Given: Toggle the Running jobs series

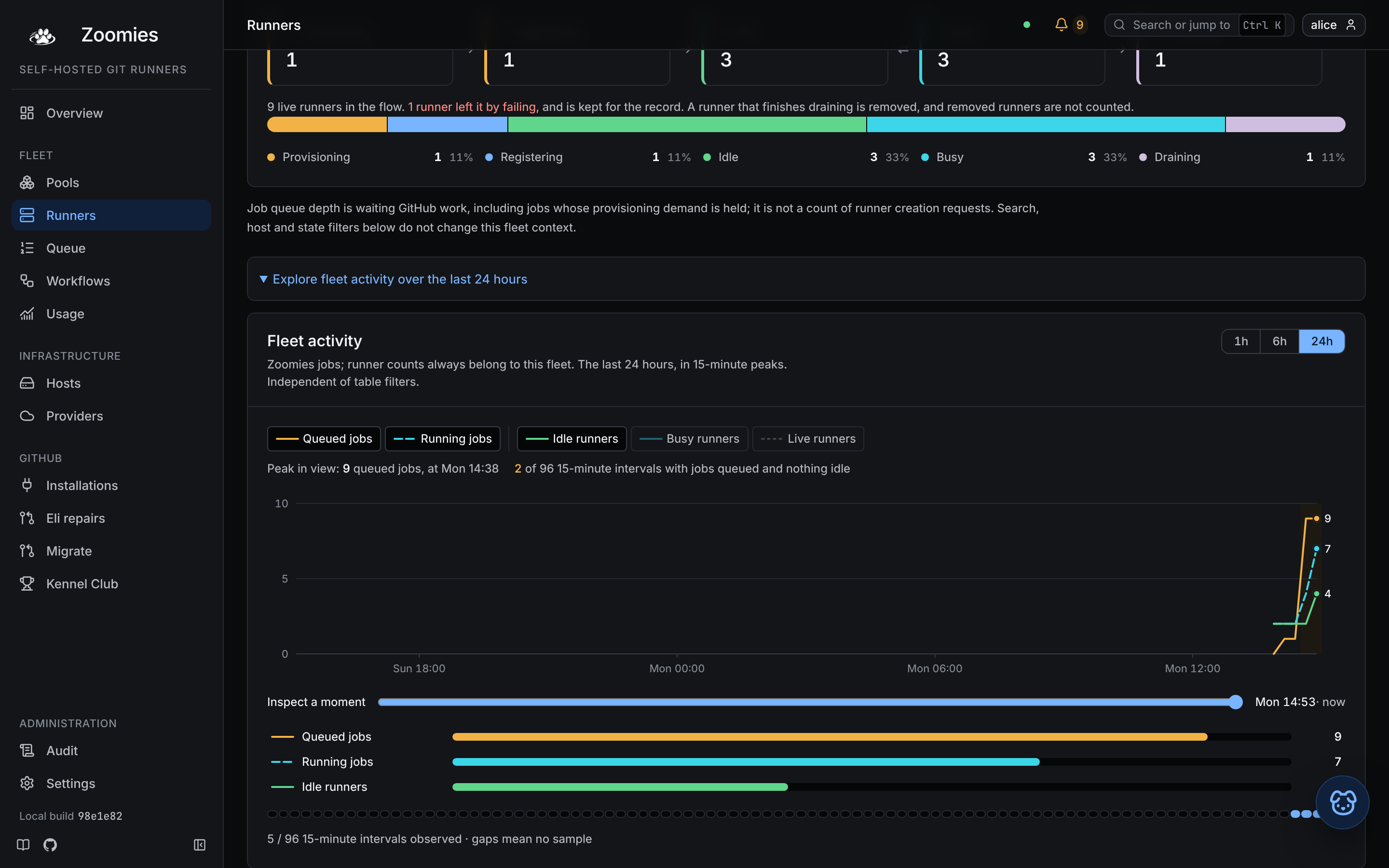Looking at the screenshot, I should 443,439.
